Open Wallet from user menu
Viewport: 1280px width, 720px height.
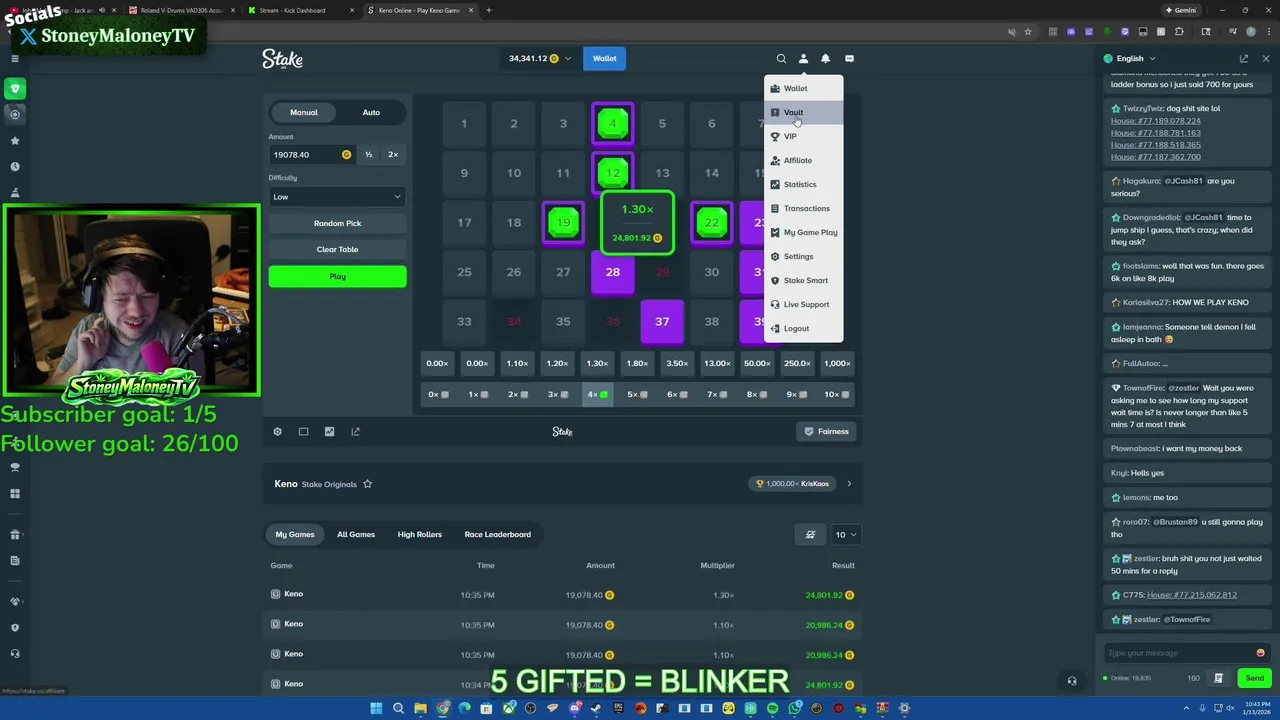pyautogui.click(x=803, y=88)
